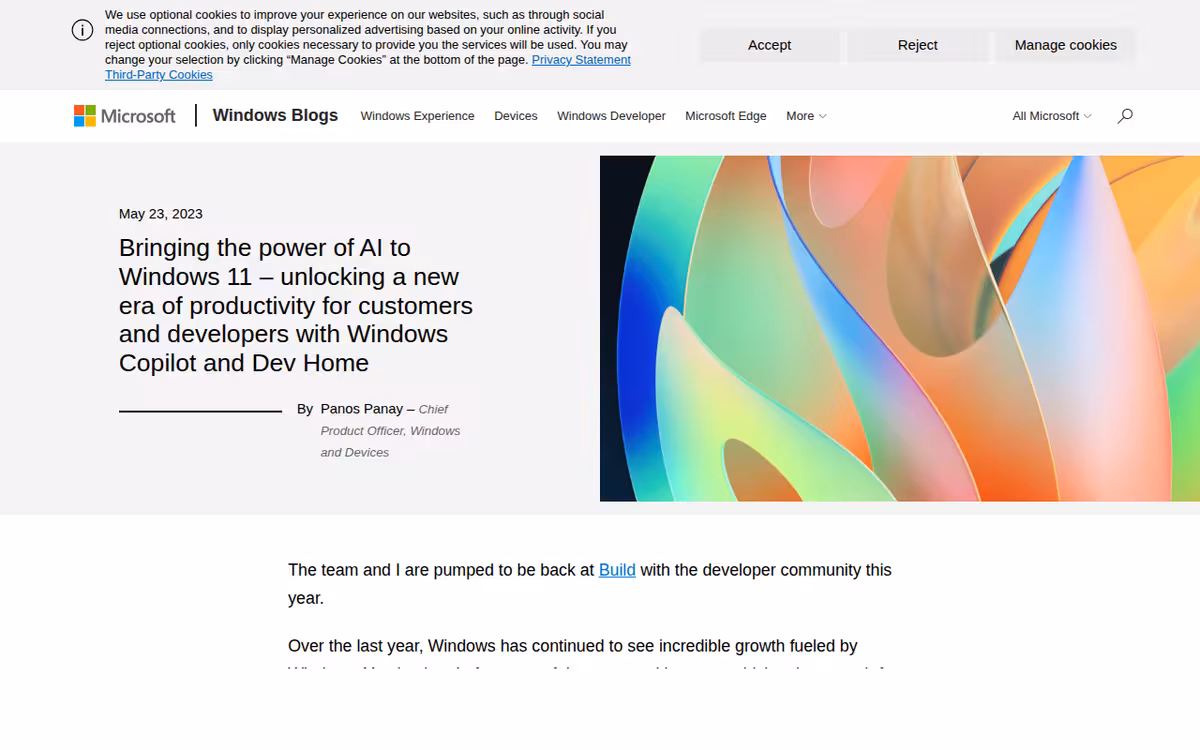Reject optional cookies
1200x750 pixels.
click(917, 45)
